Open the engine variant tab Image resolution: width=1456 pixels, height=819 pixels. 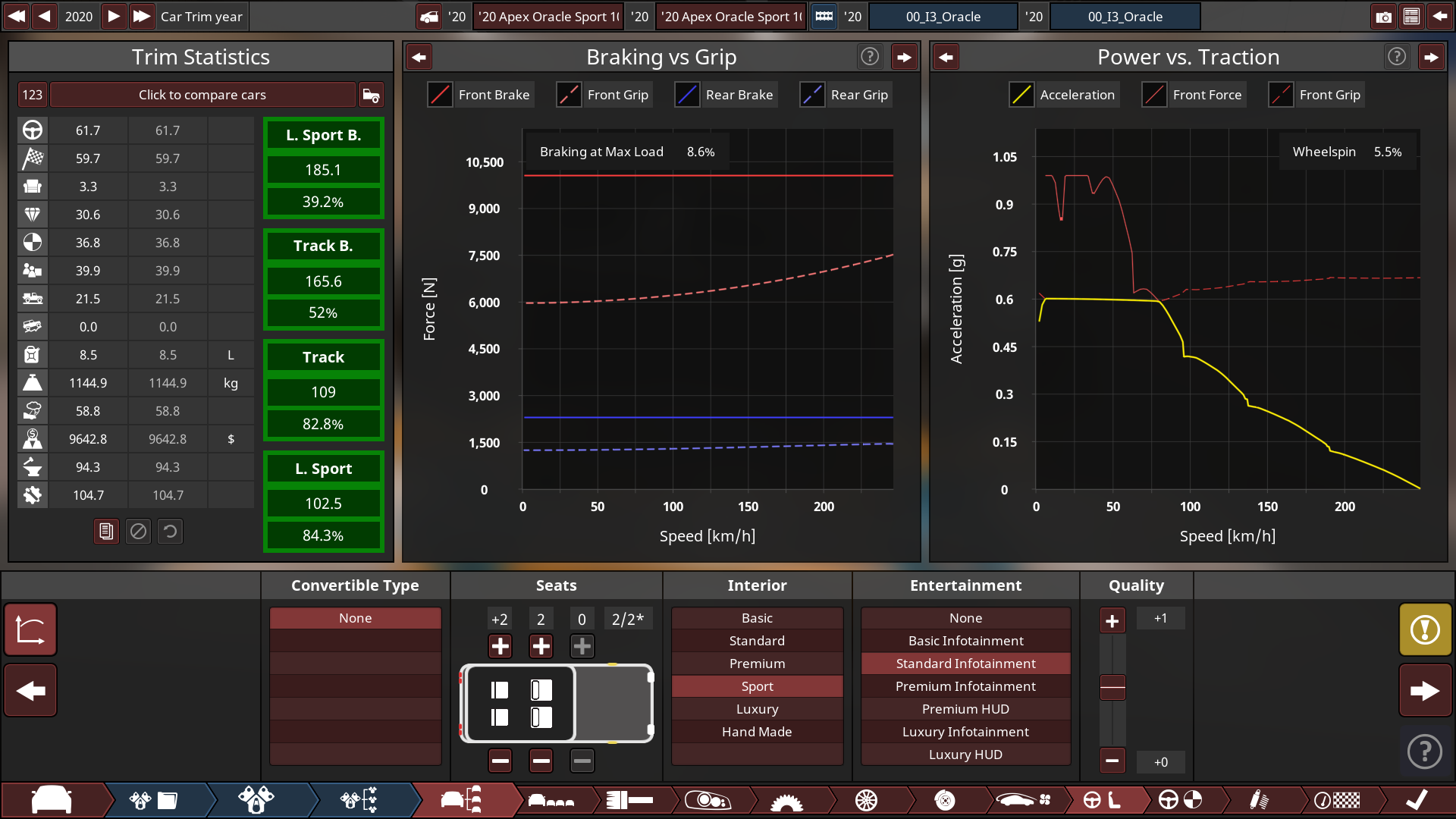click(256, 800)
